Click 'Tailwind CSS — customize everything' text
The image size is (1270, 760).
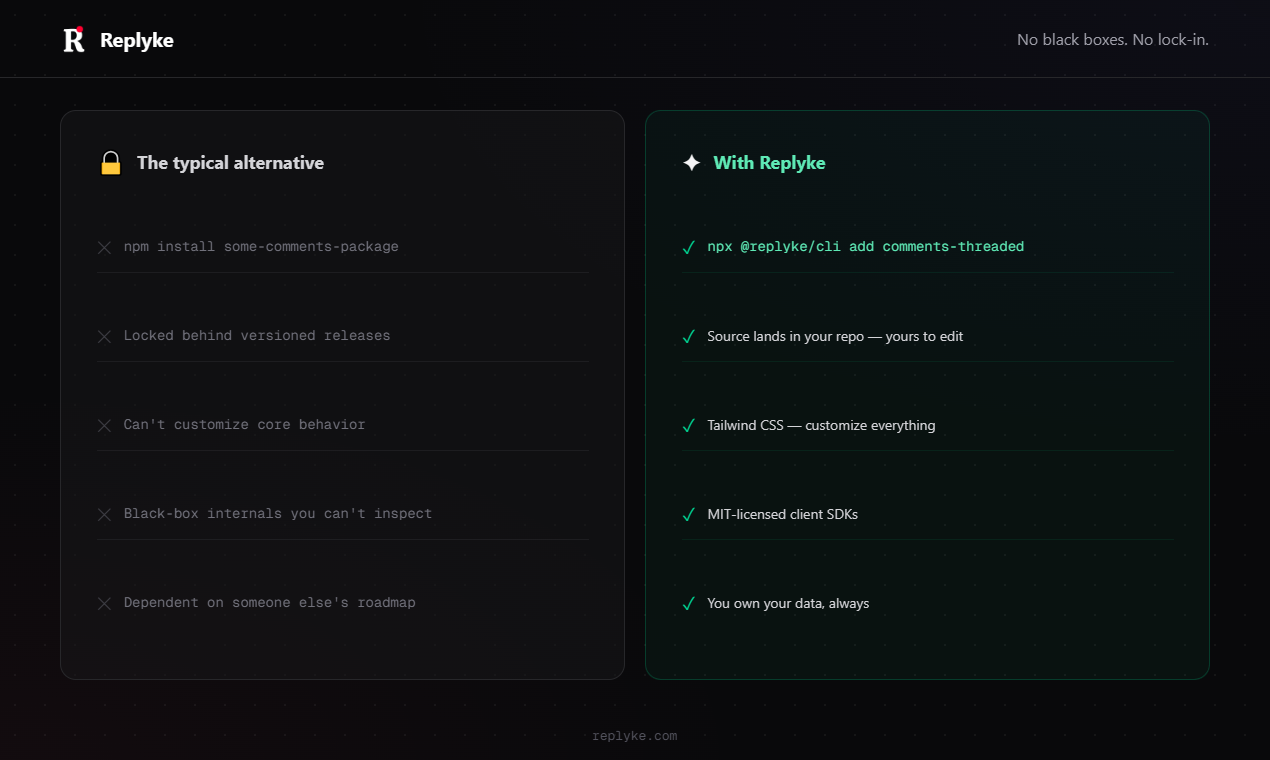[821, 425]
